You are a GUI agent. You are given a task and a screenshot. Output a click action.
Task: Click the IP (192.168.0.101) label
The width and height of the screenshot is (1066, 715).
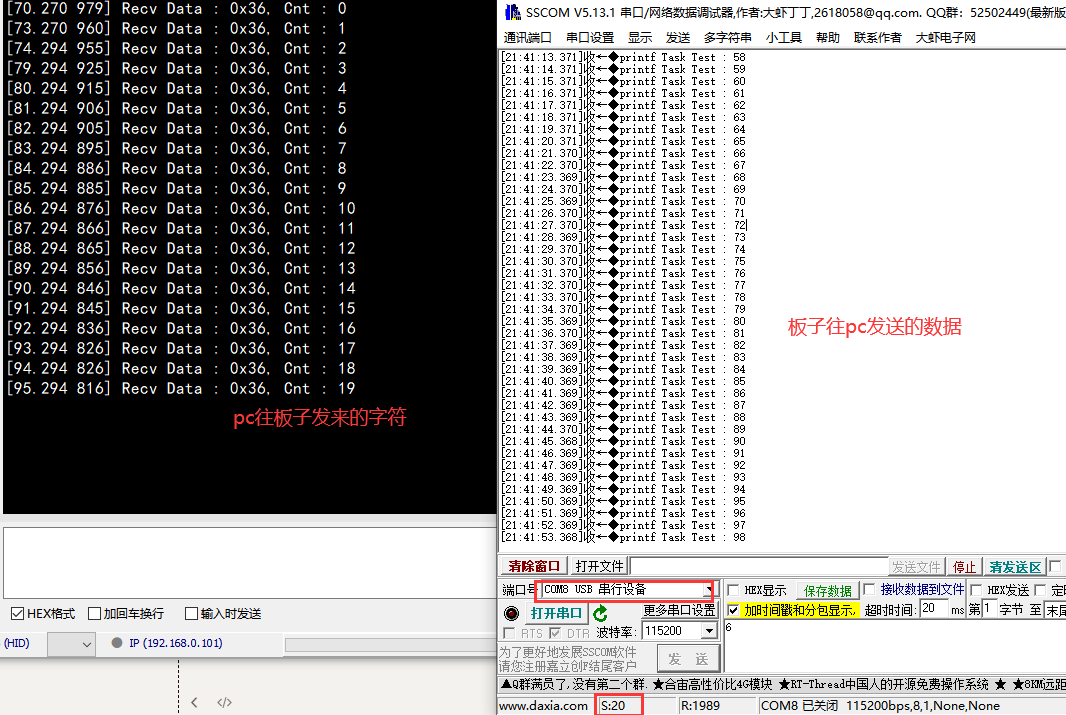175,643
